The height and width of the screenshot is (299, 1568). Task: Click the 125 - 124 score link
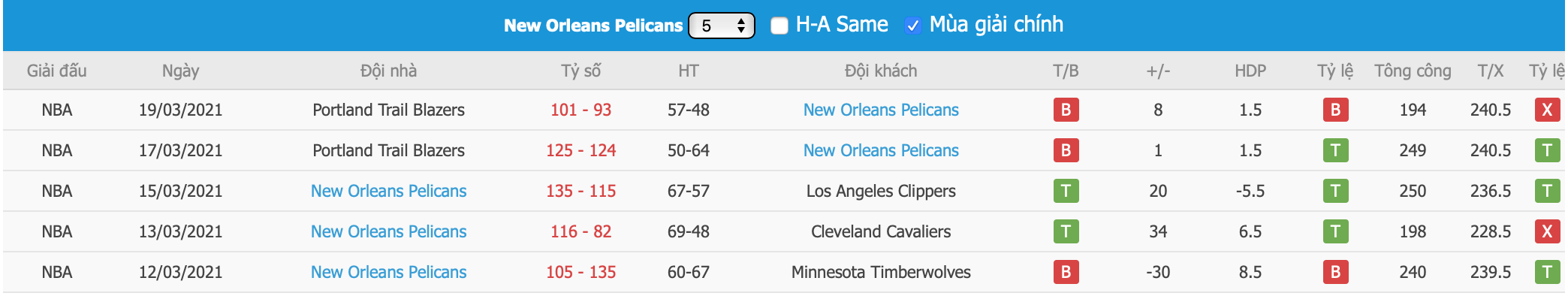tap(580, 150)
